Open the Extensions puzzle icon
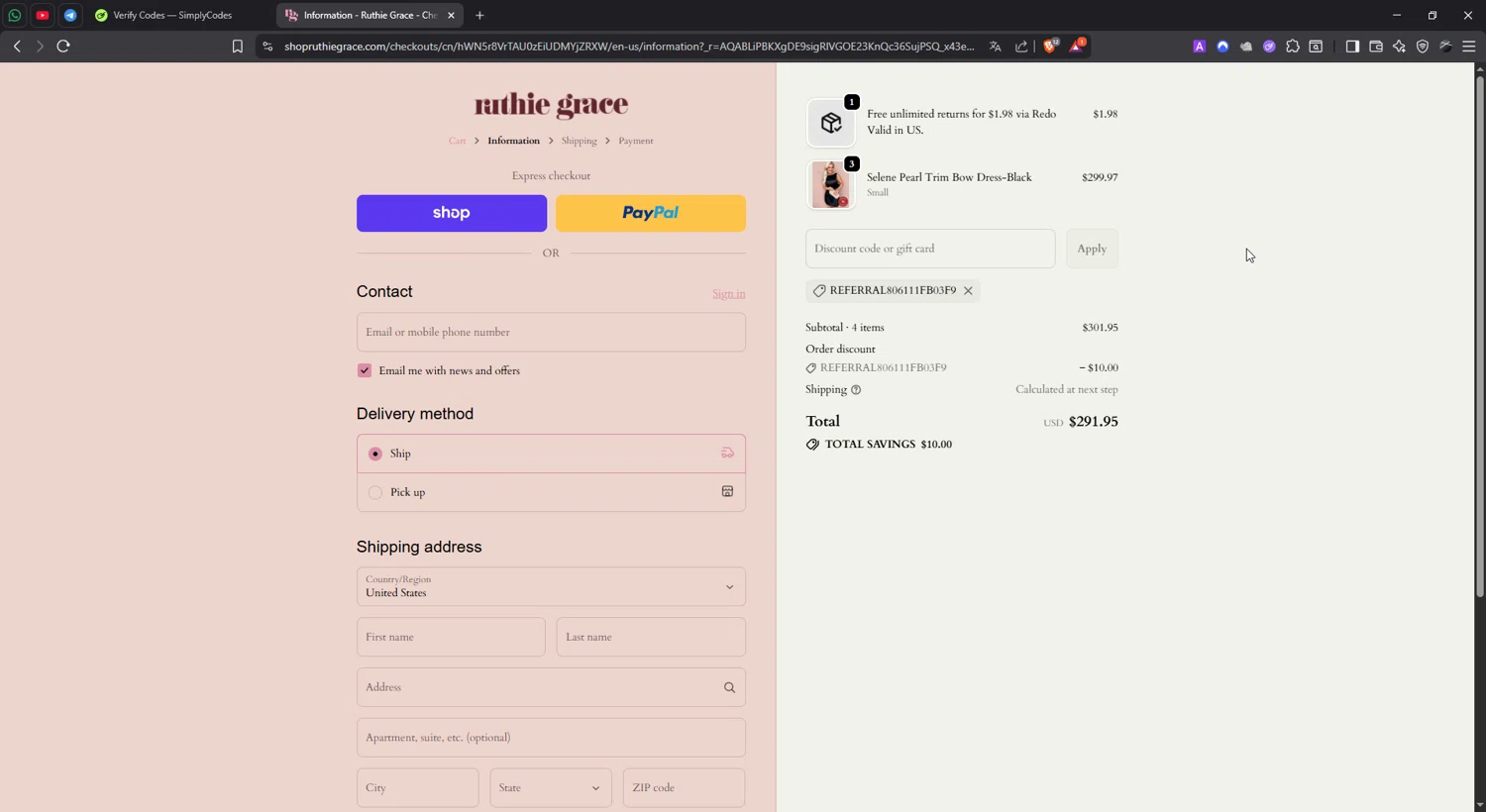1486x812 pixels. tap(1293, 46)
